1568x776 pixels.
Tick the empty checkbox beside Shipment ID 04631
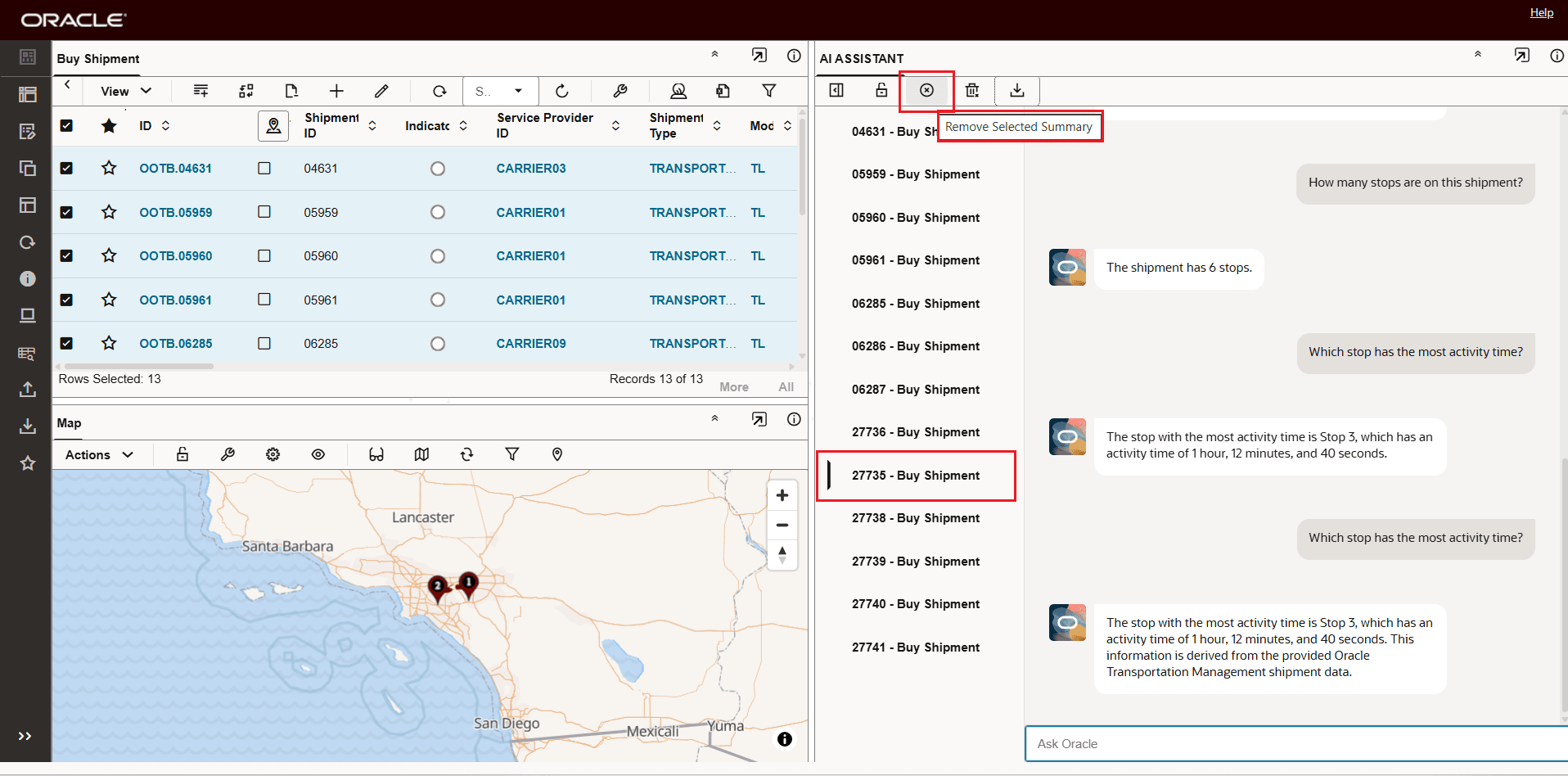(x=264, y=168)
